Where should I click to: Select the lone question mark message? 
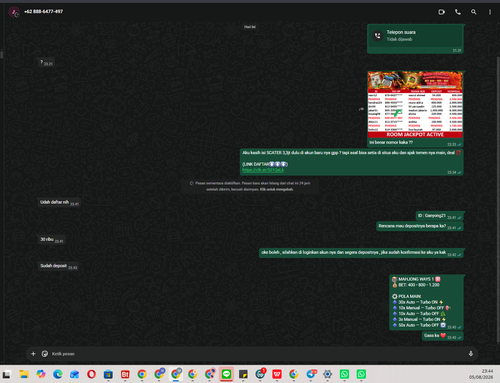pos(46,62)
